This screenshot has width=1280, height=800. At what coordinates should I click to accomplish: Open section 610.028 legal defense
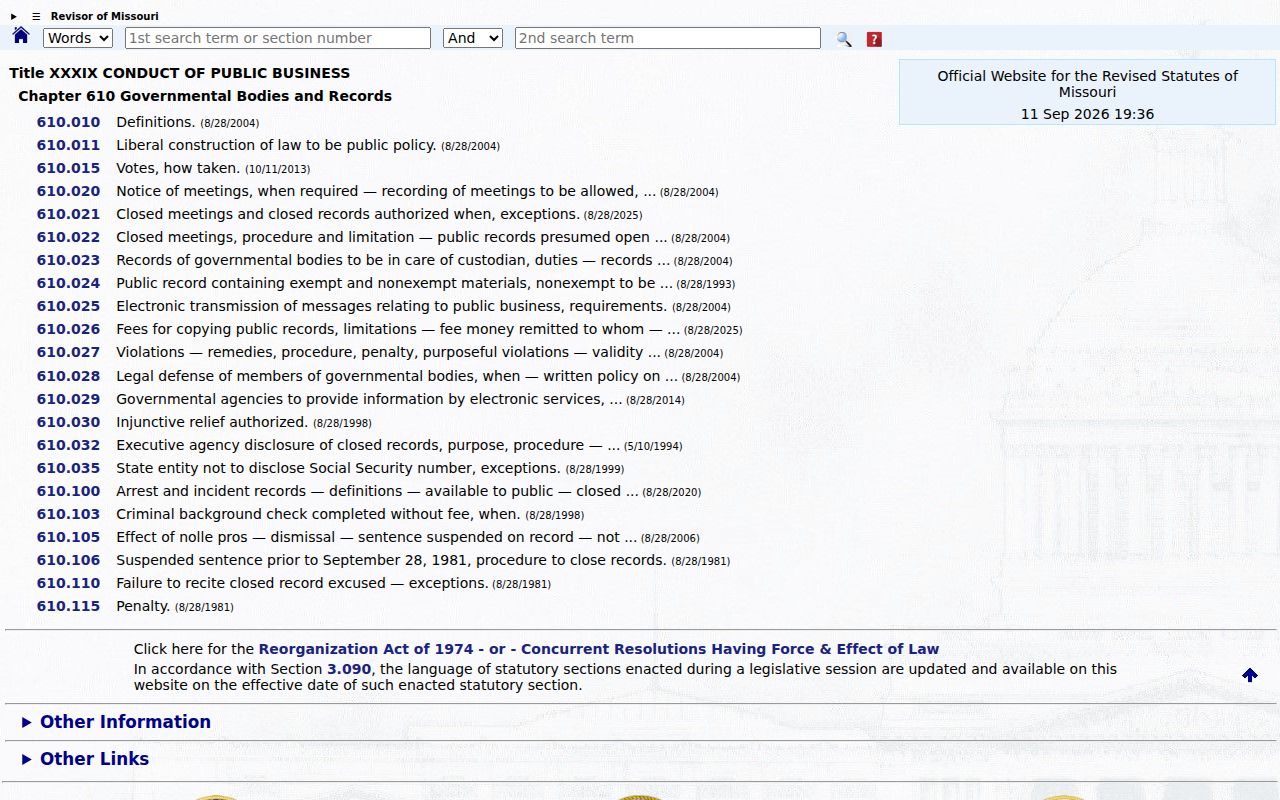coord(68,376)
